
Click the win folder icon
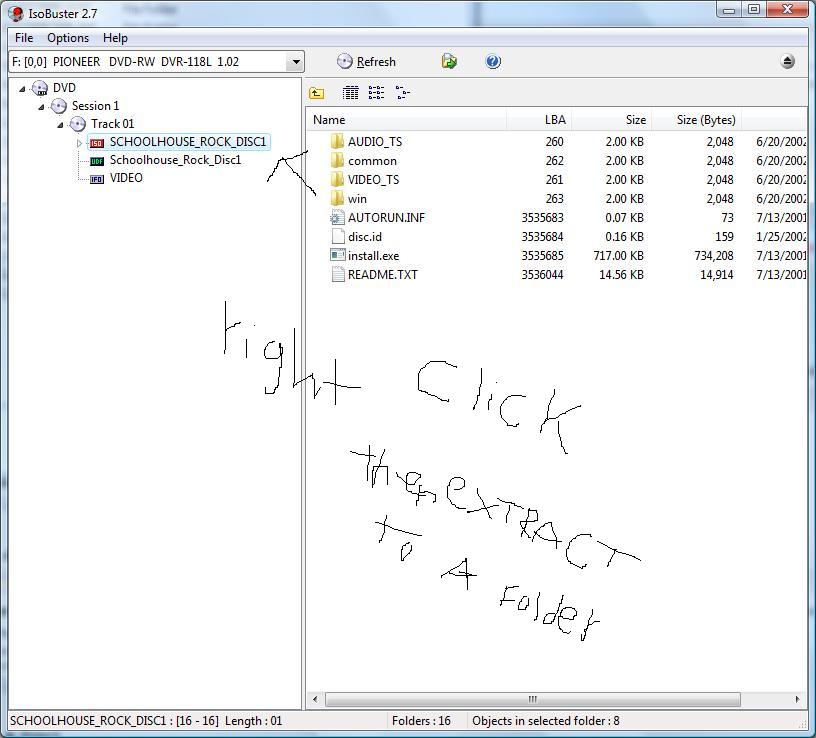[x=337, y=198]
